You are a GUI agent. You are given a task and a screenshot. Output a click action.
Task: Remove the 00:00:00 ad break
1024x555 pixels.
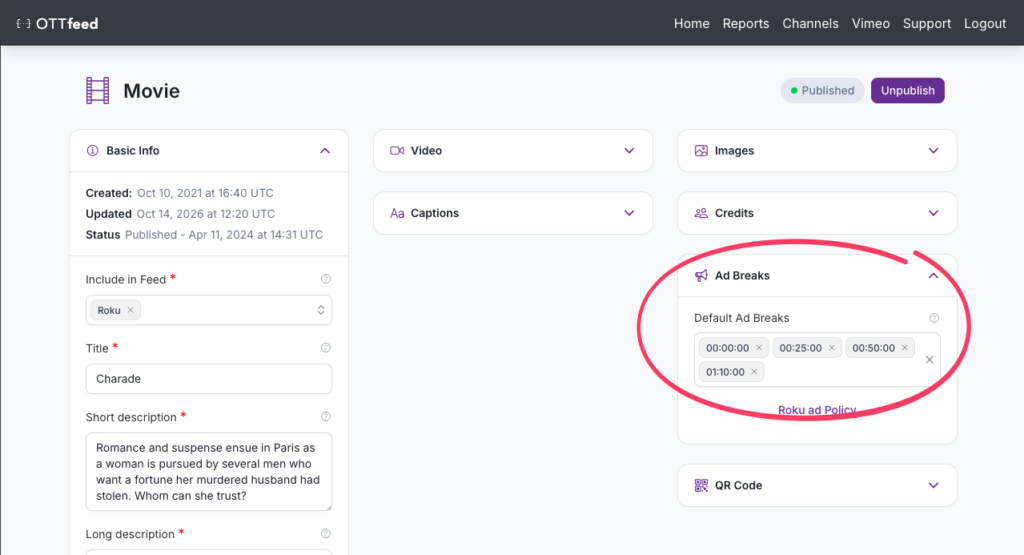tap(759, 348)
